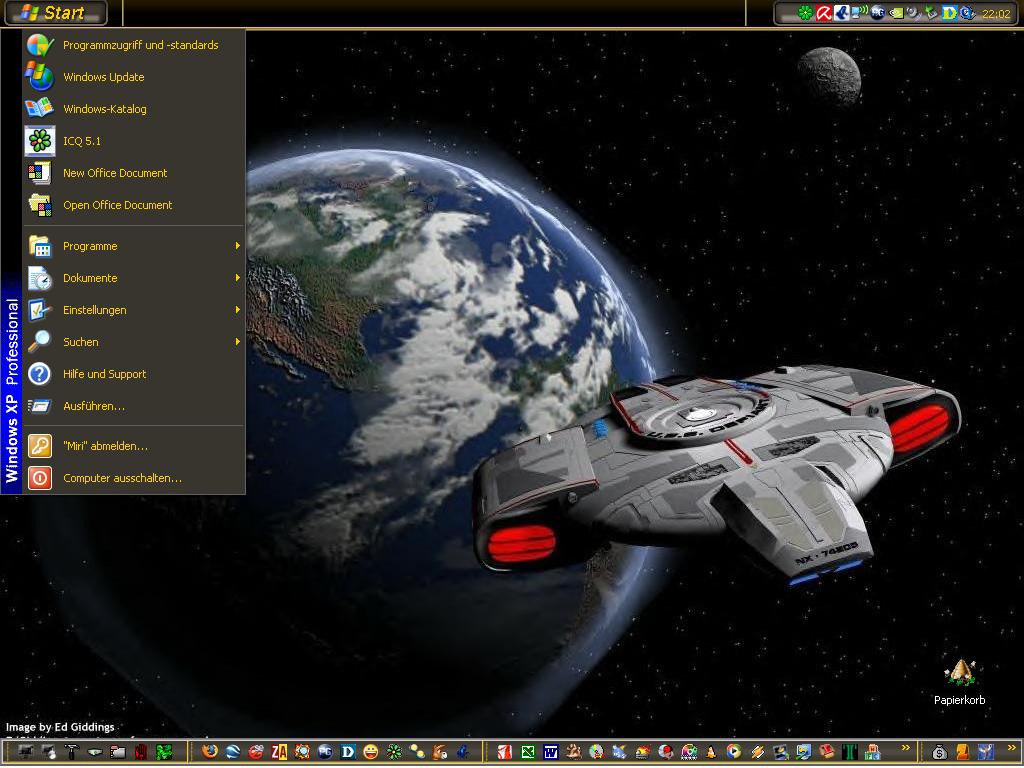Click the ICQ flower icon in system tray
The image size is (1024, 768).
click(x=805, y=13)
